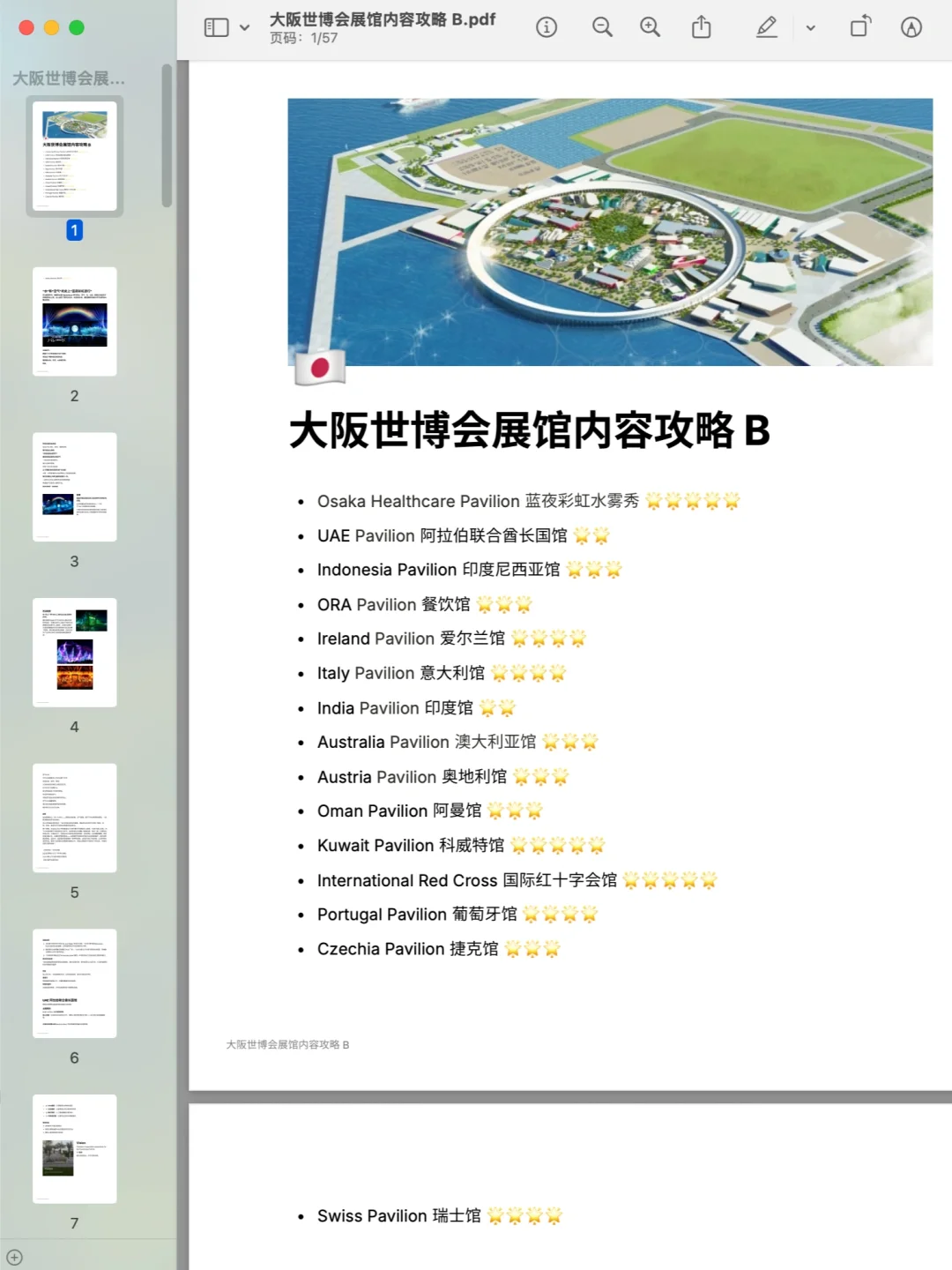Expand the highlight color options chevron
This screenshot has width=952, height=1270.
click(x=811, y=28)
